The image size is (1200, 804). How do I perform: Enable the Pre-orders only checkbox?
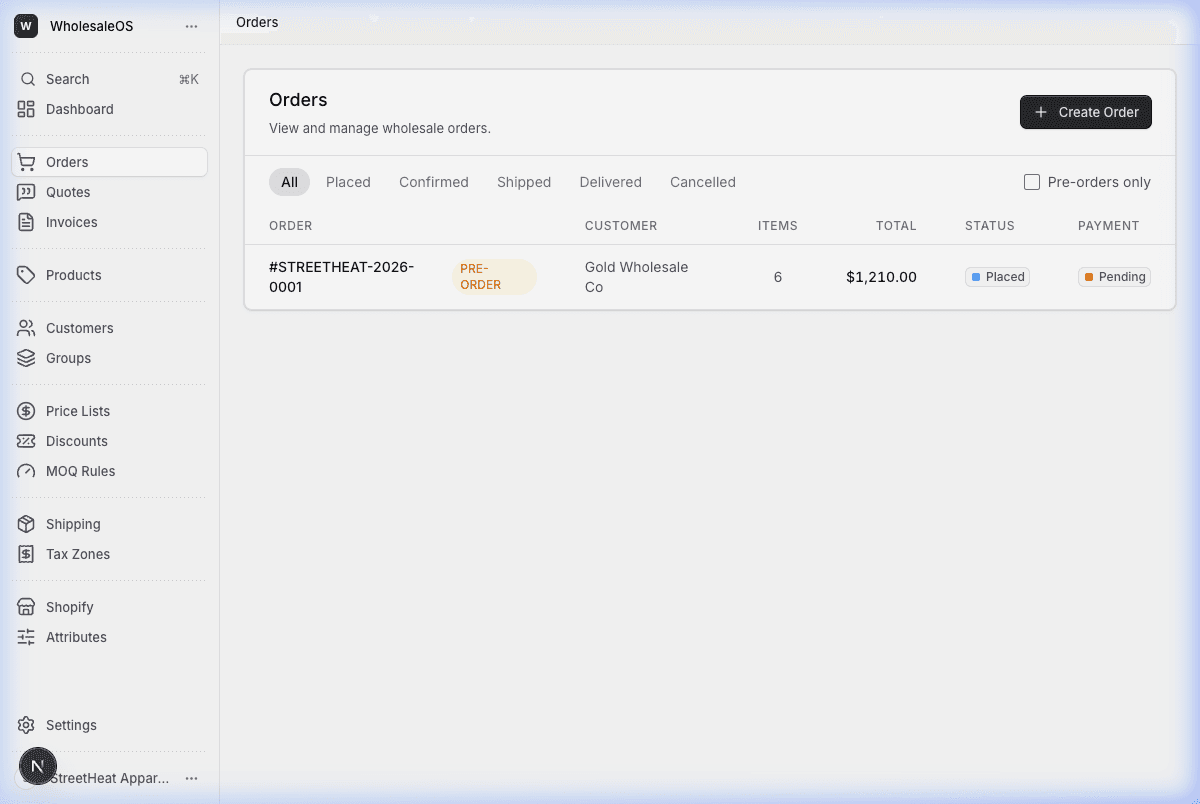point(1031,182)
